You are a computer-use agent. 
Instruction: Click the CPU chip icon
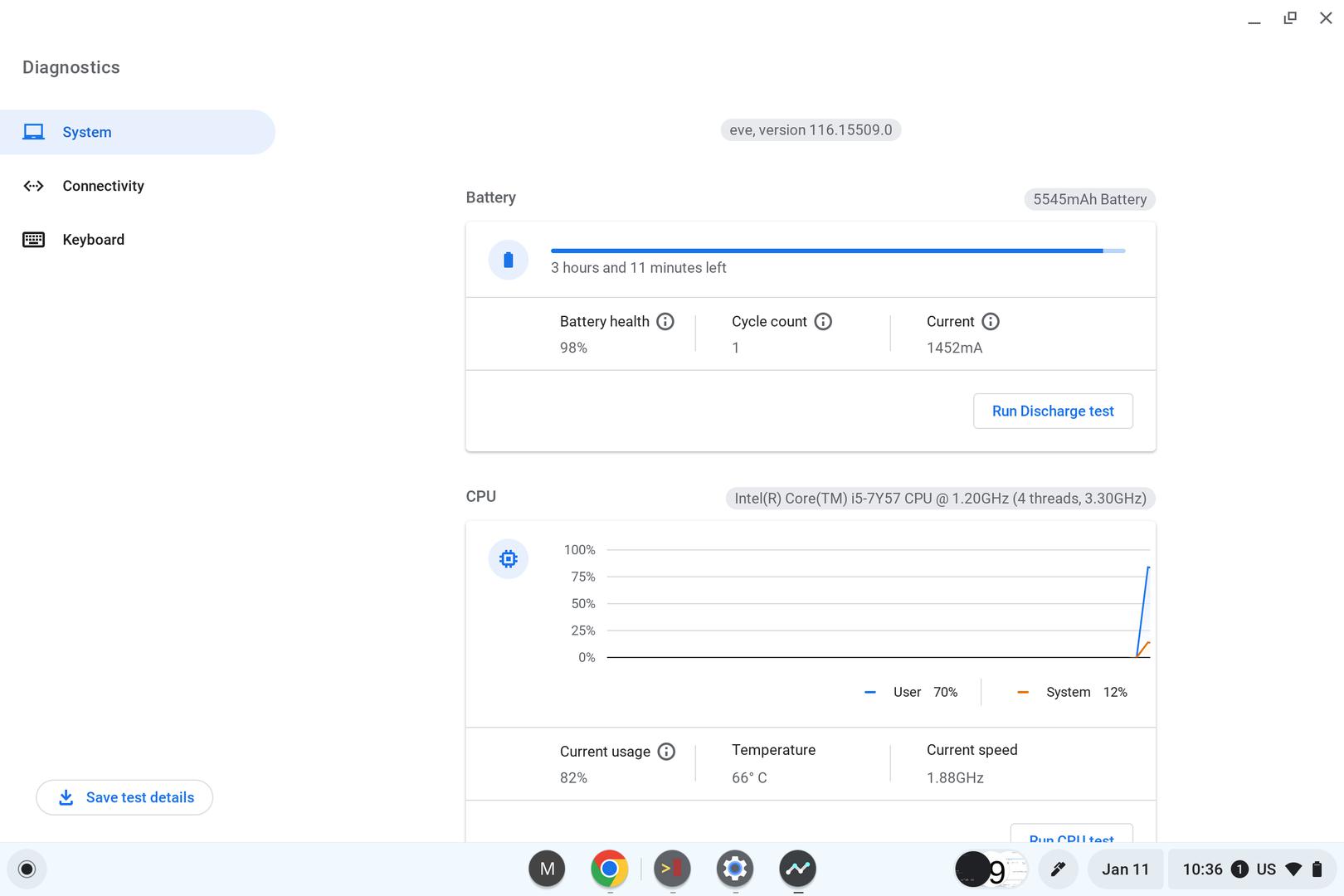(509, 559)
